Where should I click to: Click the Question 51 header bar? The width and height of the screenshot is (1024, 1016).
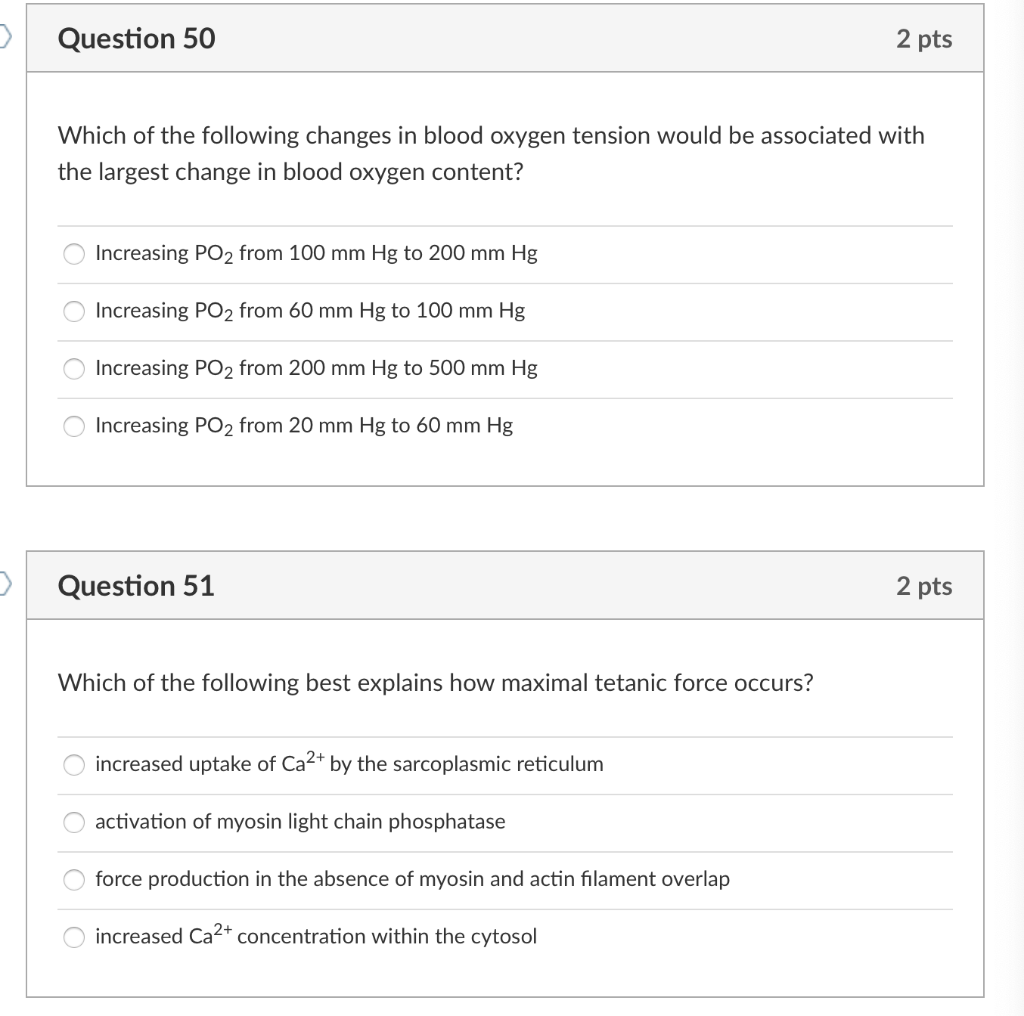tap(505, 586)
